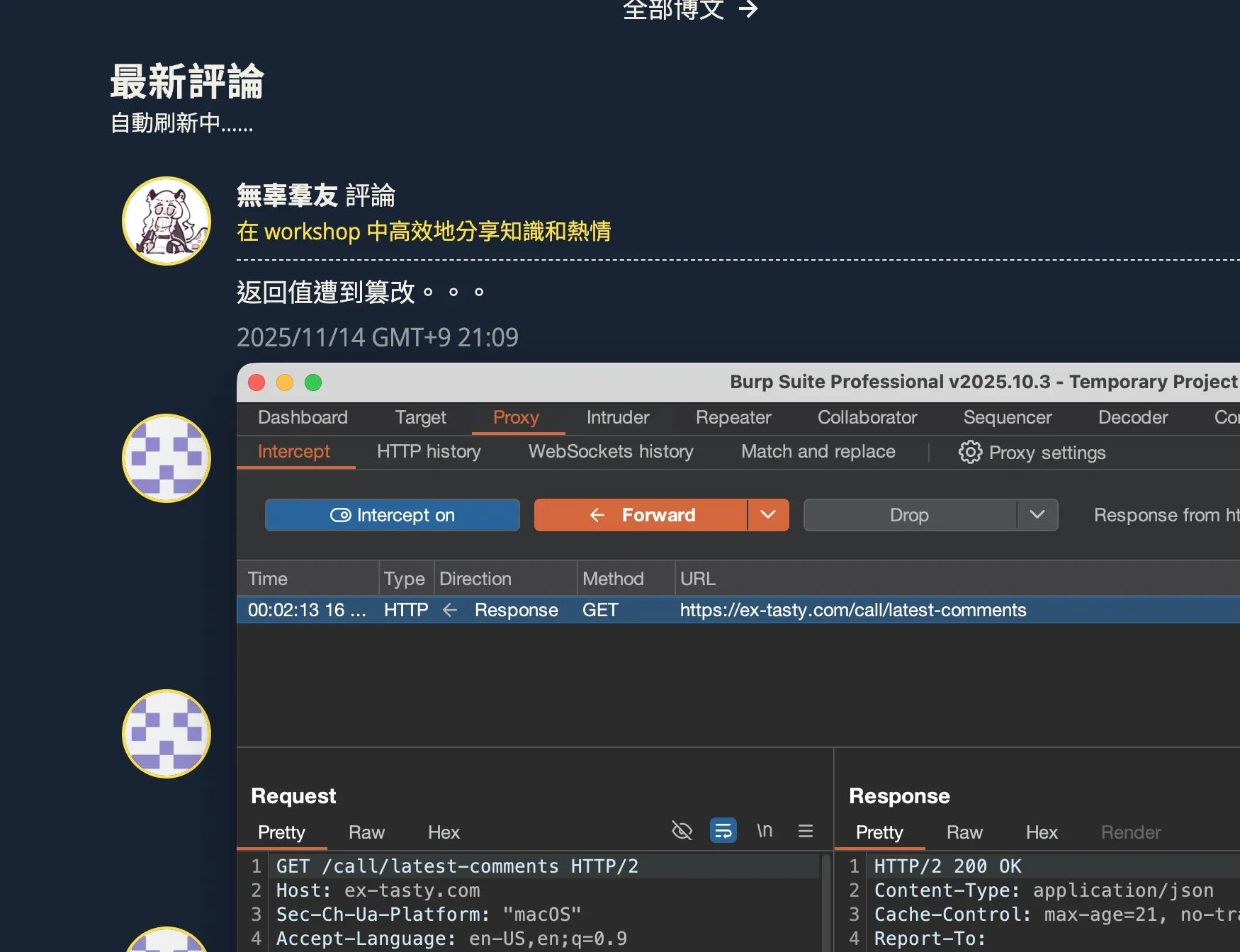Switch to the Repeater tab

point(733,418)
